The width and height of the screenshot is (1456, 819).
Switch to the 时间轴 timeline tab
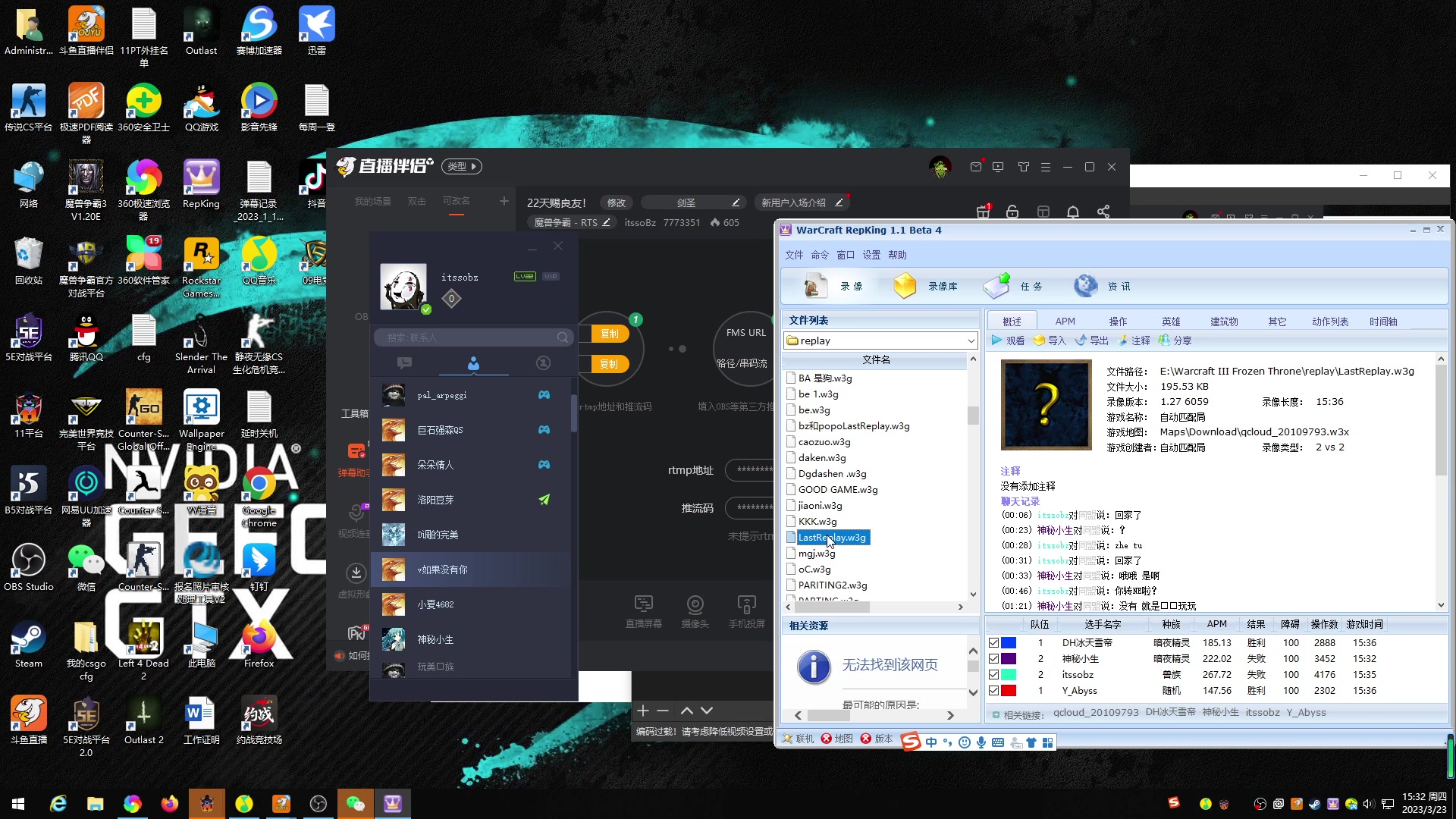[1383, 322]
